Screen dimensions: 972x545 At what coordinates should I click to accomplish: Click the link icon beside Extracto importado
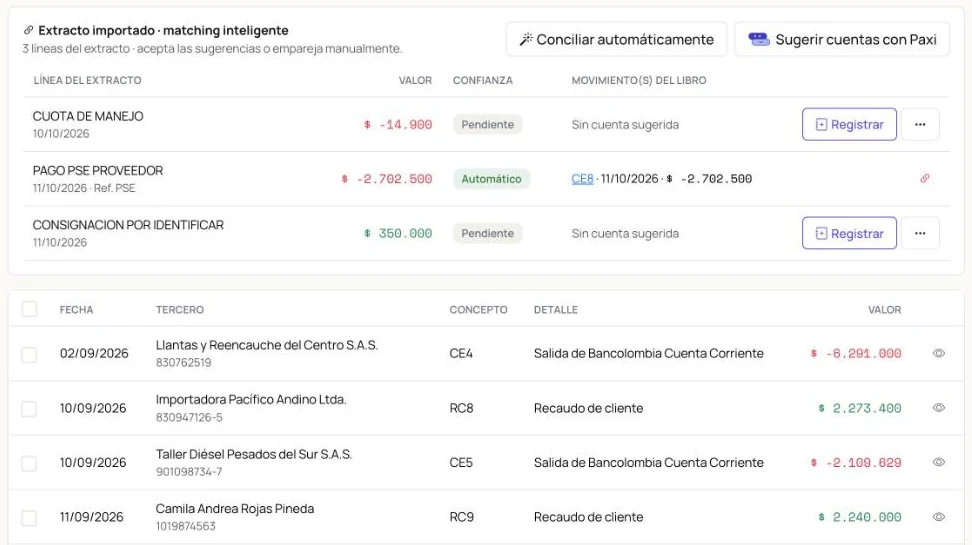tap(28, 30)
